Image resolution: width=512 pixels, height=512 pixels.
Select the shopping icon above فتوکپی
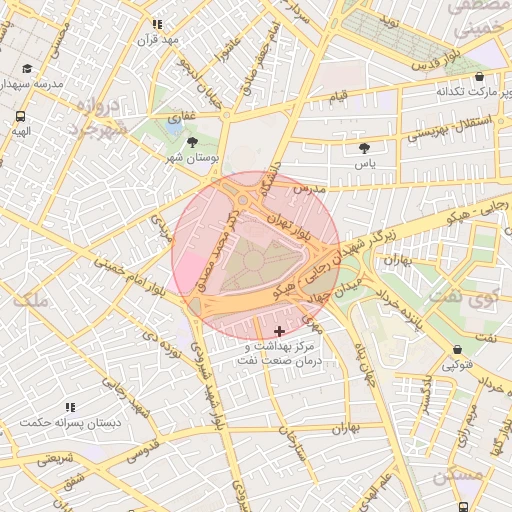click(x=457, y=349)
